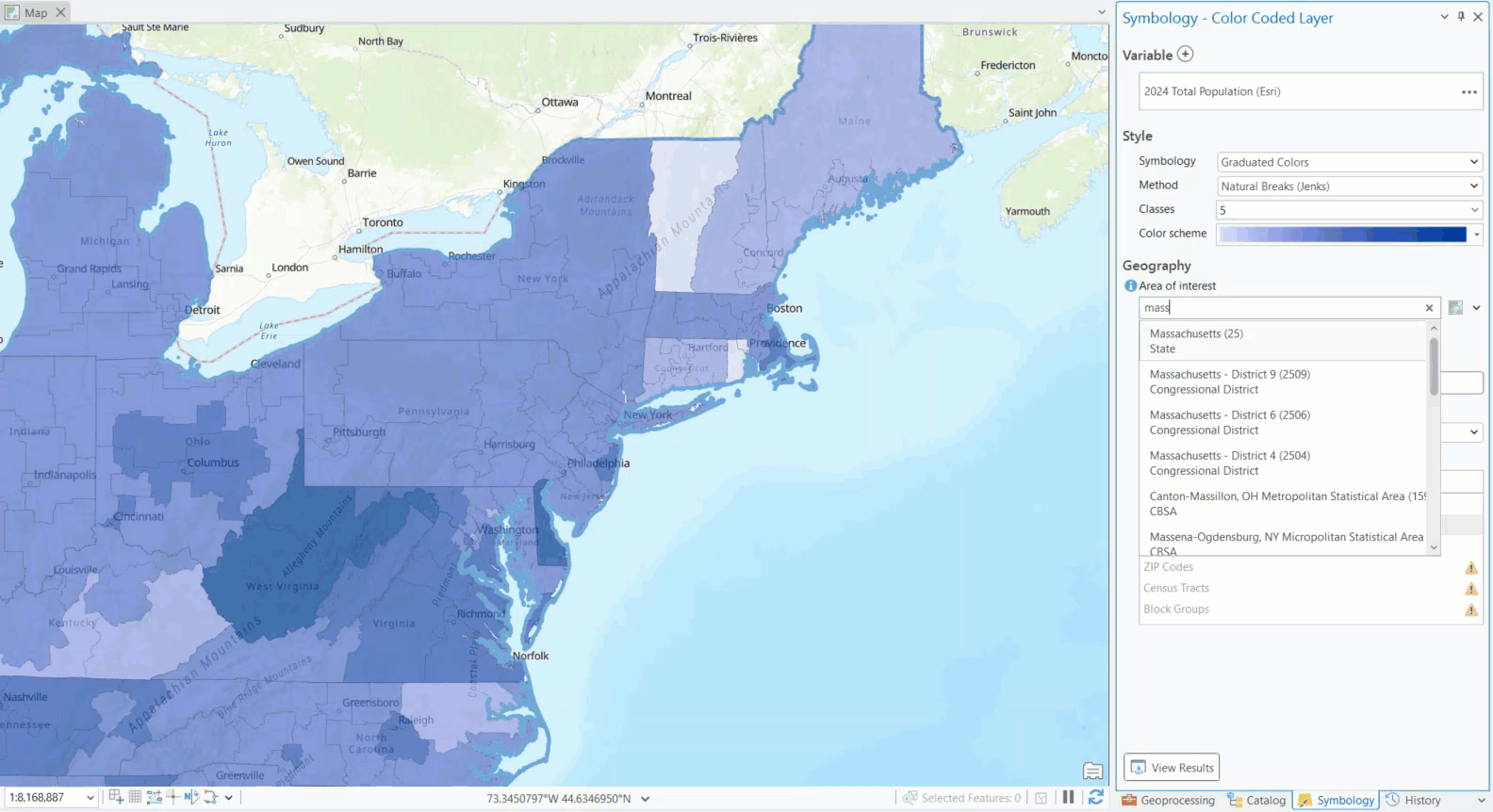This screenshot has width=1493, height=812.
Task: Click the Philadelphia label on the map
Action: [x=599, y=463]
